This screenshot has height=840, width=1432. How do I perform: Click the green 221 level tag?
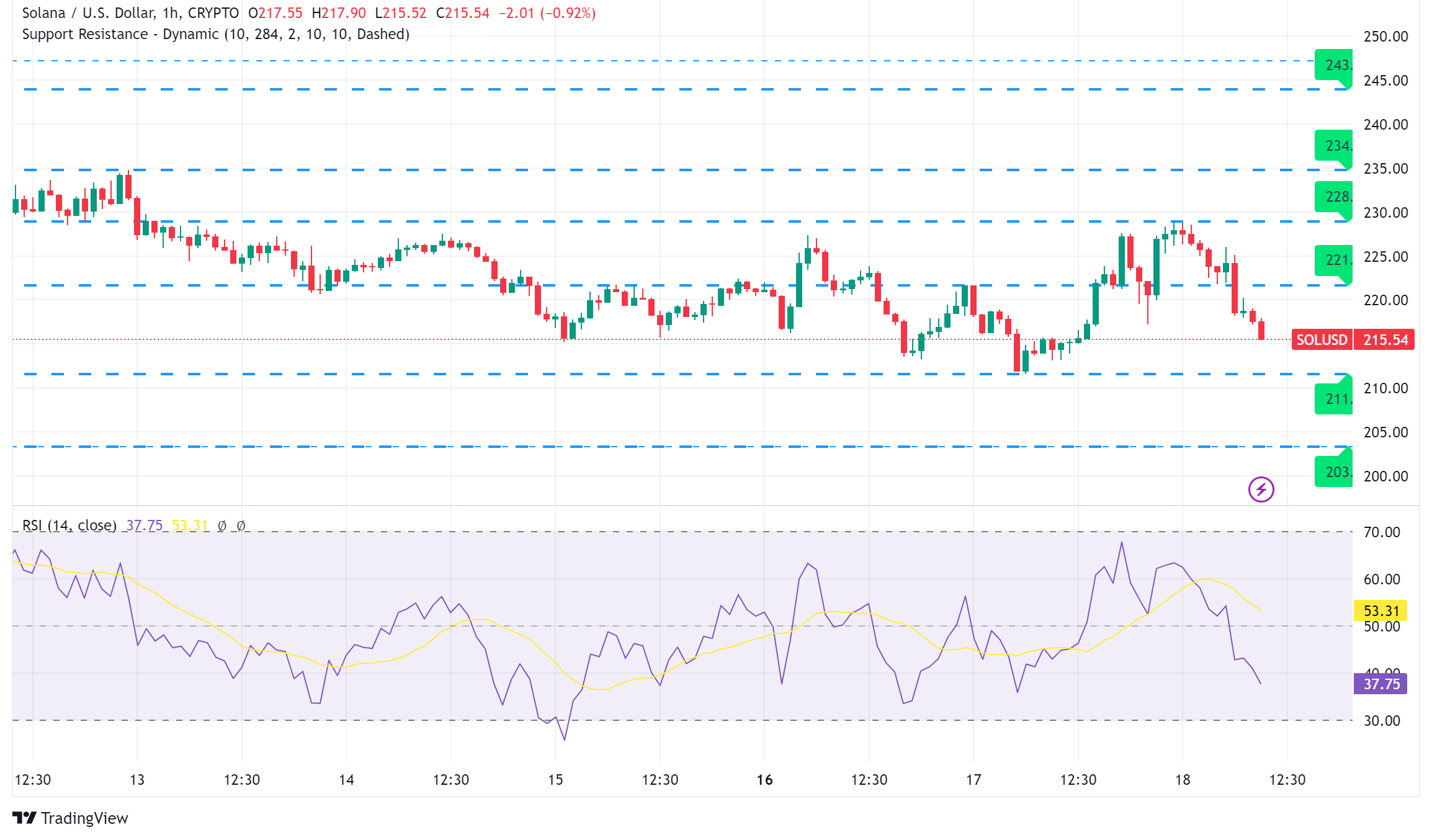click(x=1334, y=260)
